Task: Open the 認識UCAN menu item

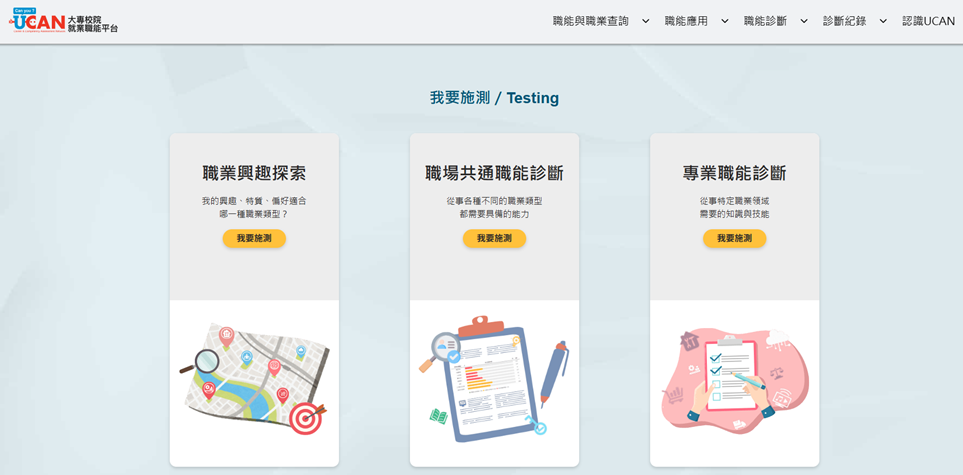Action: click(x=929, y=21)
